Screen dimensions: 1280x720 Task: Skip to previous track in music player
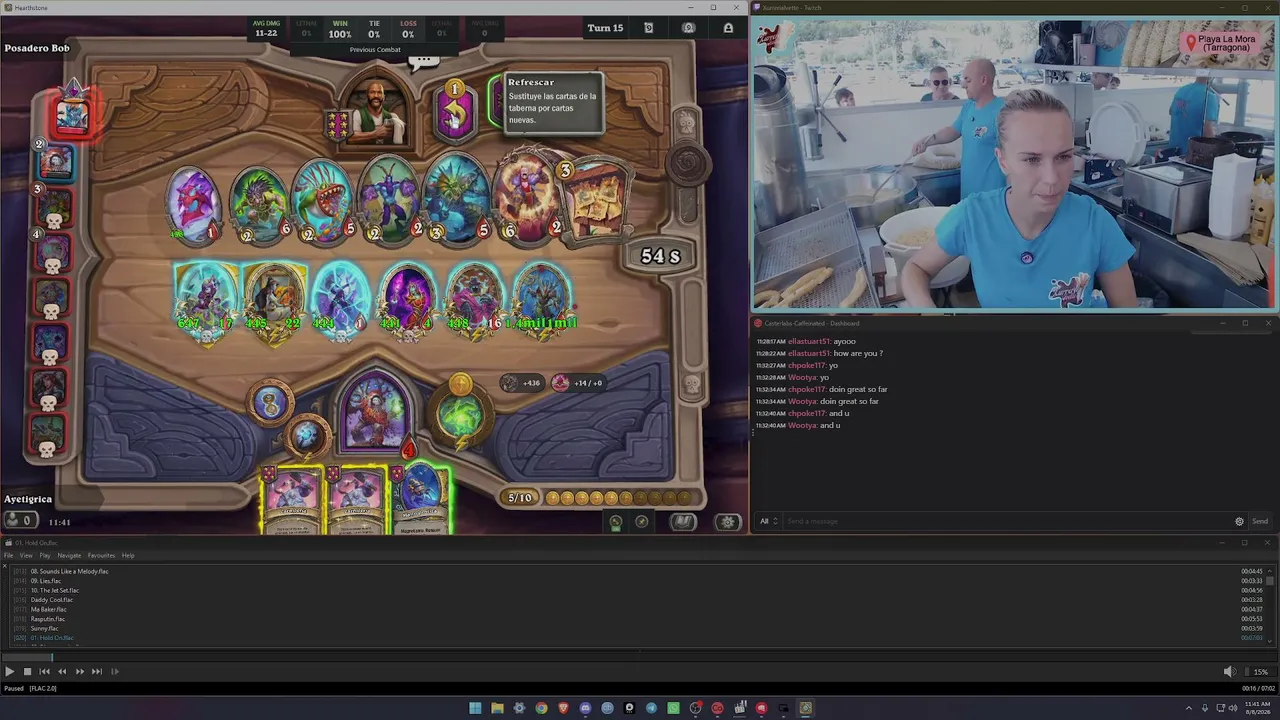[x=44, y=672]
